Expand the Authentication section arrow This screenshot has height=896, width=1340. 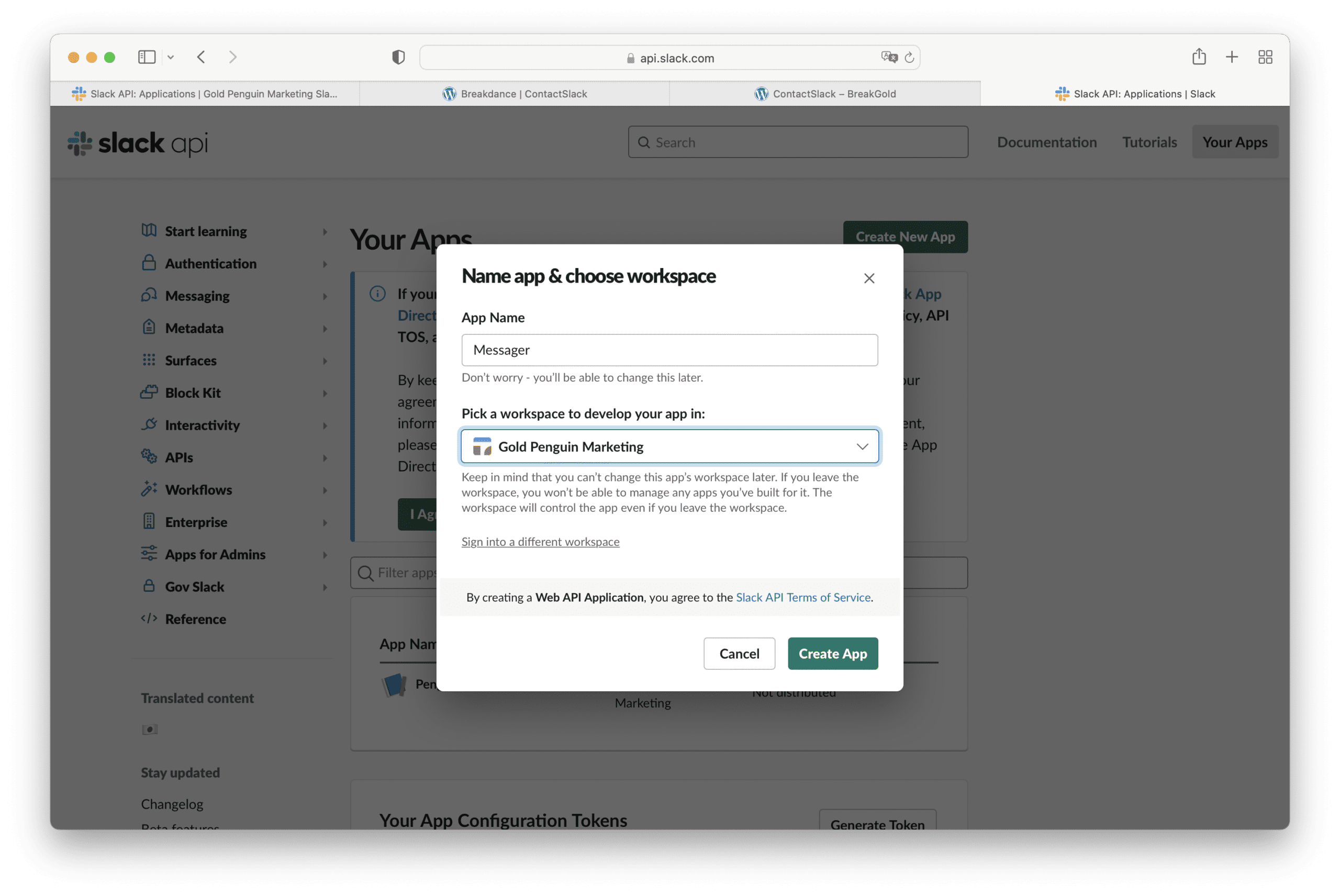(x=325, y=264)
